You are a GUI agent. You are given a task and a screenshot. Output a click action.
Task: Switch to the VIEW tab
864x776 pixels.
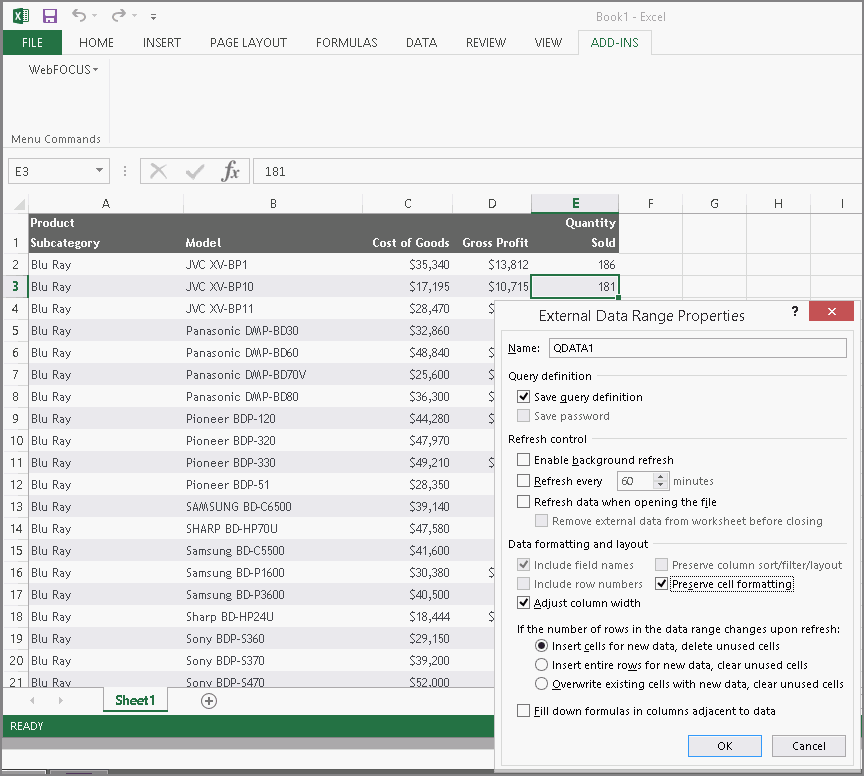click(x=548, y=43)
